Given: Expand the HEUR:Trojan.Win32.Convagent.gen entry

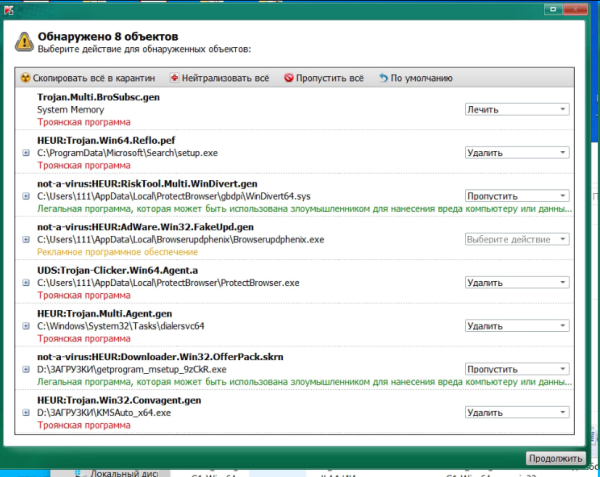Looking at the screenshot, I should [26, 412].
